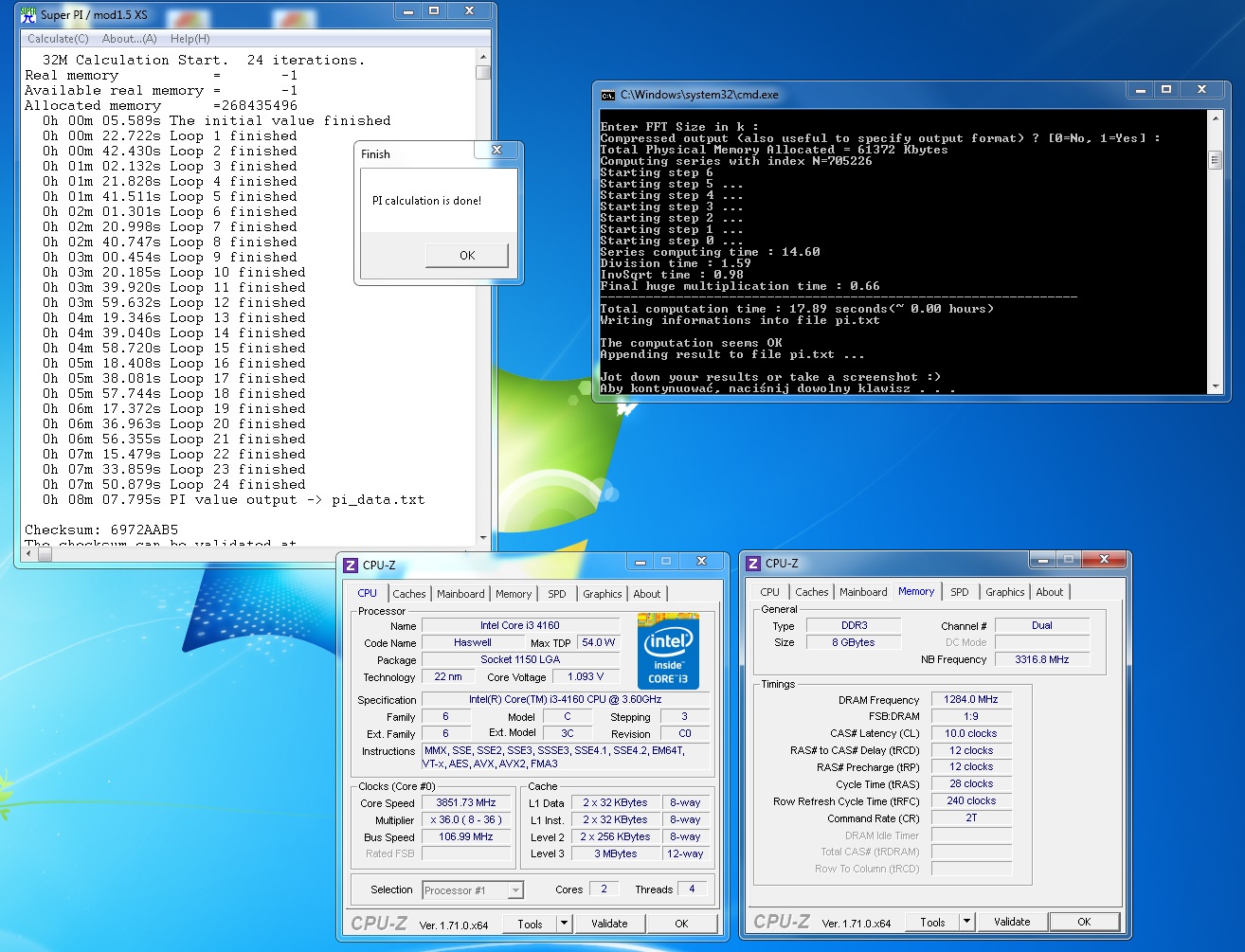Click the Row Refresh Cycle Time 240 clocks
The height and width of the screenshot is (952, 1245).
(971, 800)
